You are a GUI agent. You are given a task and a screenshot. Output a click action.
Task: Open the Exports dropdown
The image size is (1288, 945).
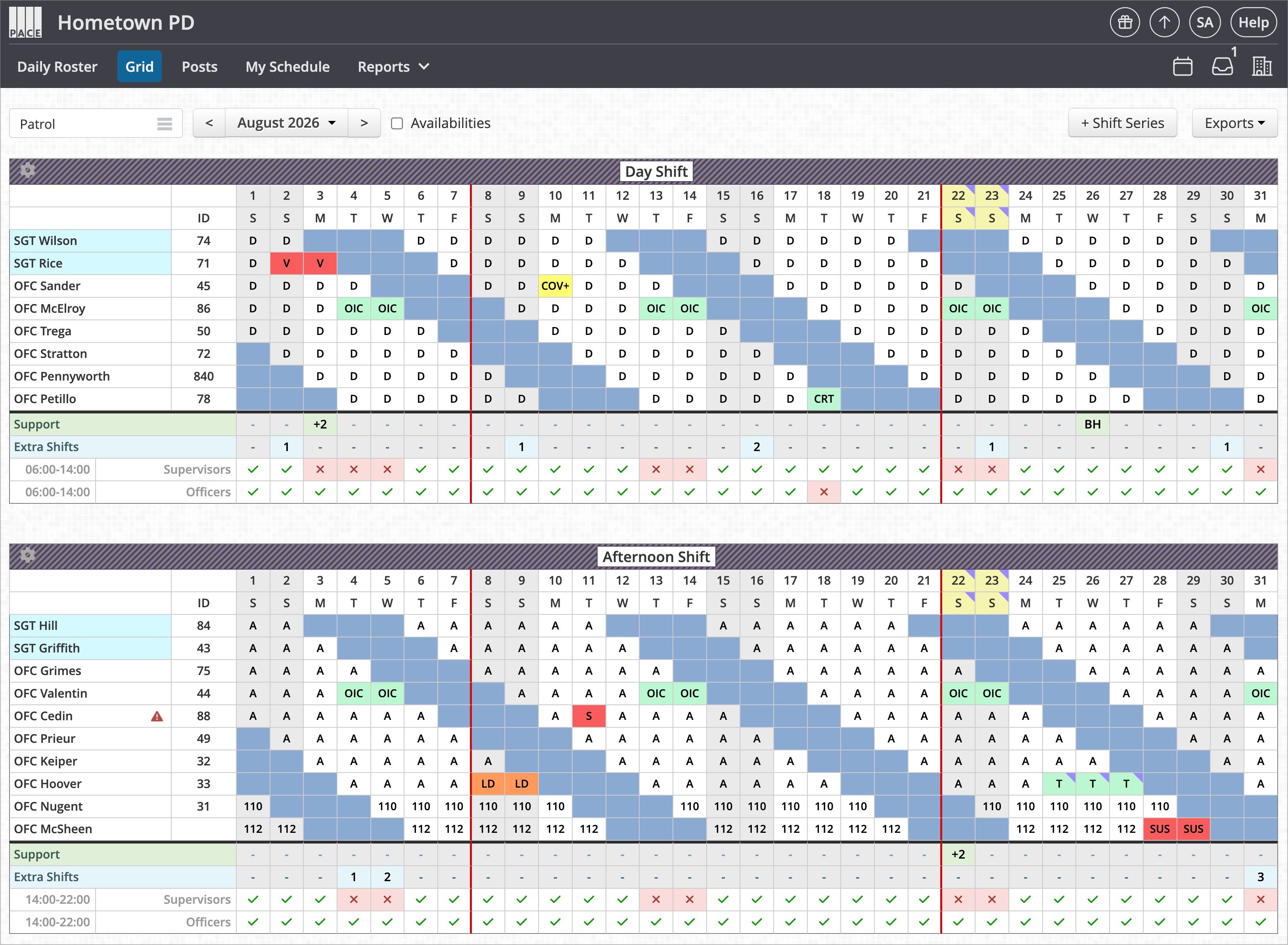point(1235,123)
